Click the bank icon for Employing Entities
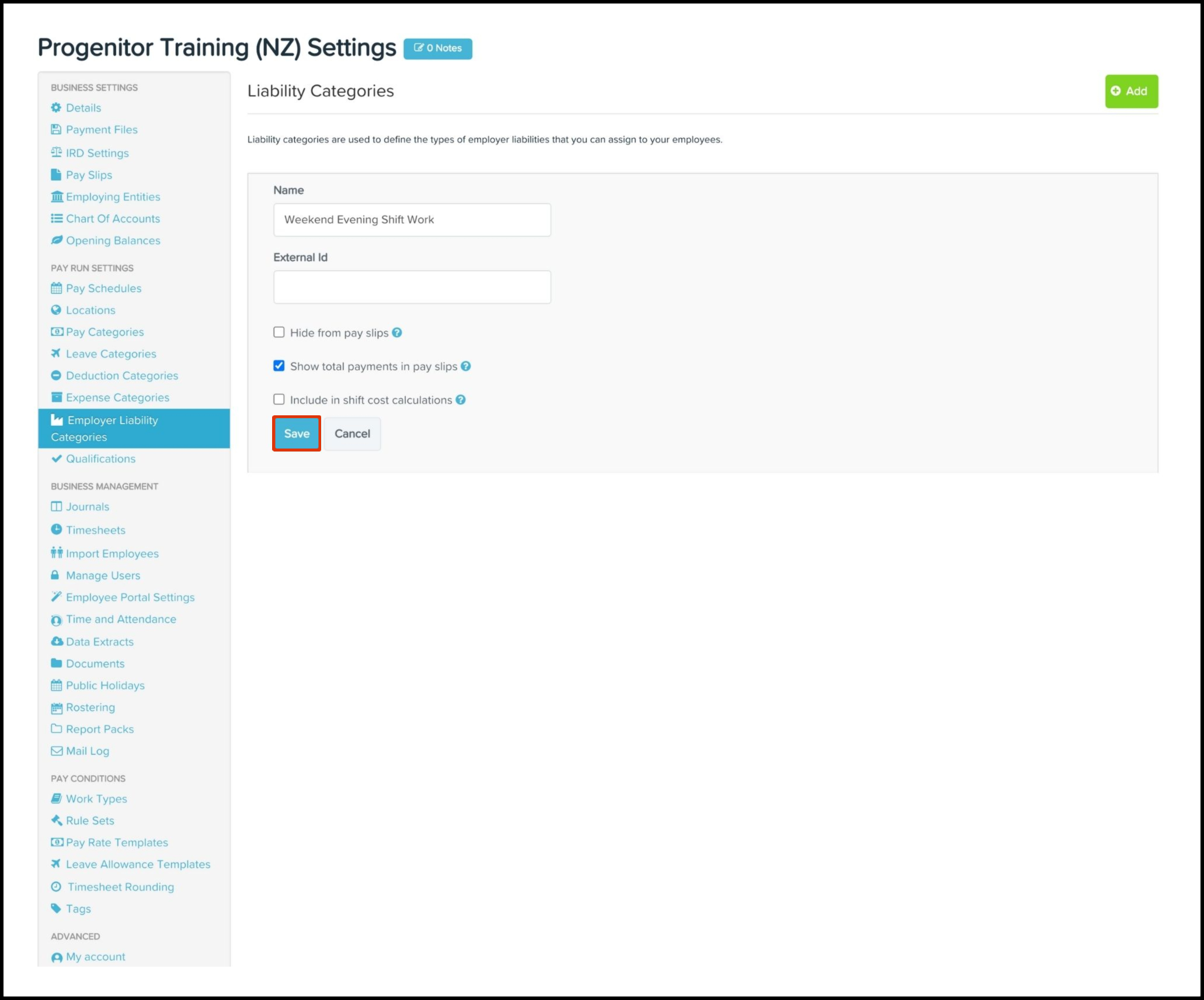This screenshot has width=1204, height=1000. [57, 197]
